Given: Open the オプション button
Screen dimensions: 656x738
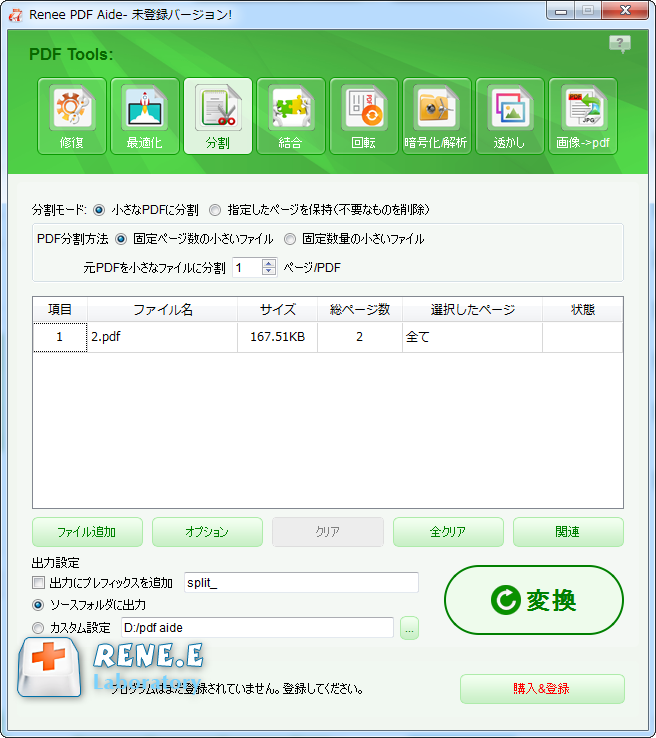Looking at the screenshot, I should pos(207,532).
